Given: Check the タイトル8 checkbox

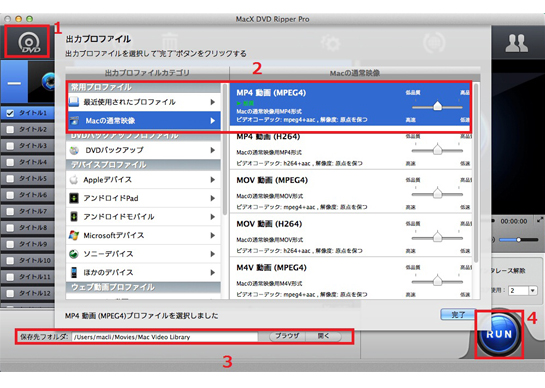Looking at the screenshot, I should (10, 228).
